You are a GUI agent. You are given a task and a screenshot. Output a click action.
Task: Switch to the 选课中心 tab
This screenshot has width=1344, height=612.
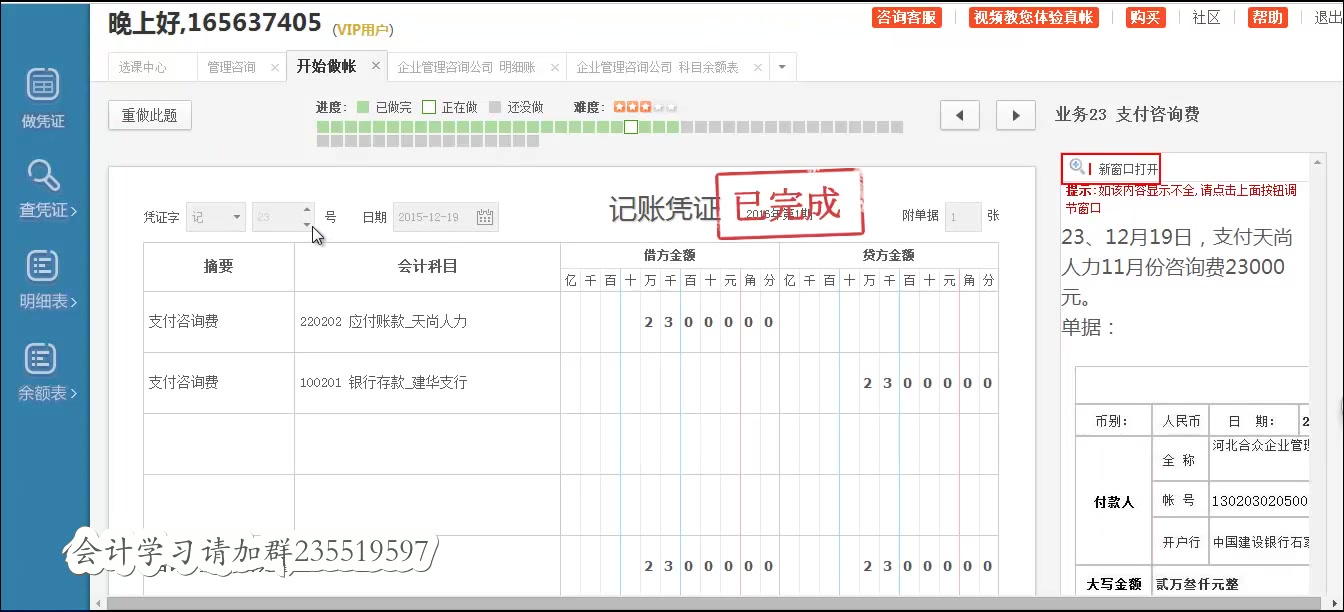(145, 65)
